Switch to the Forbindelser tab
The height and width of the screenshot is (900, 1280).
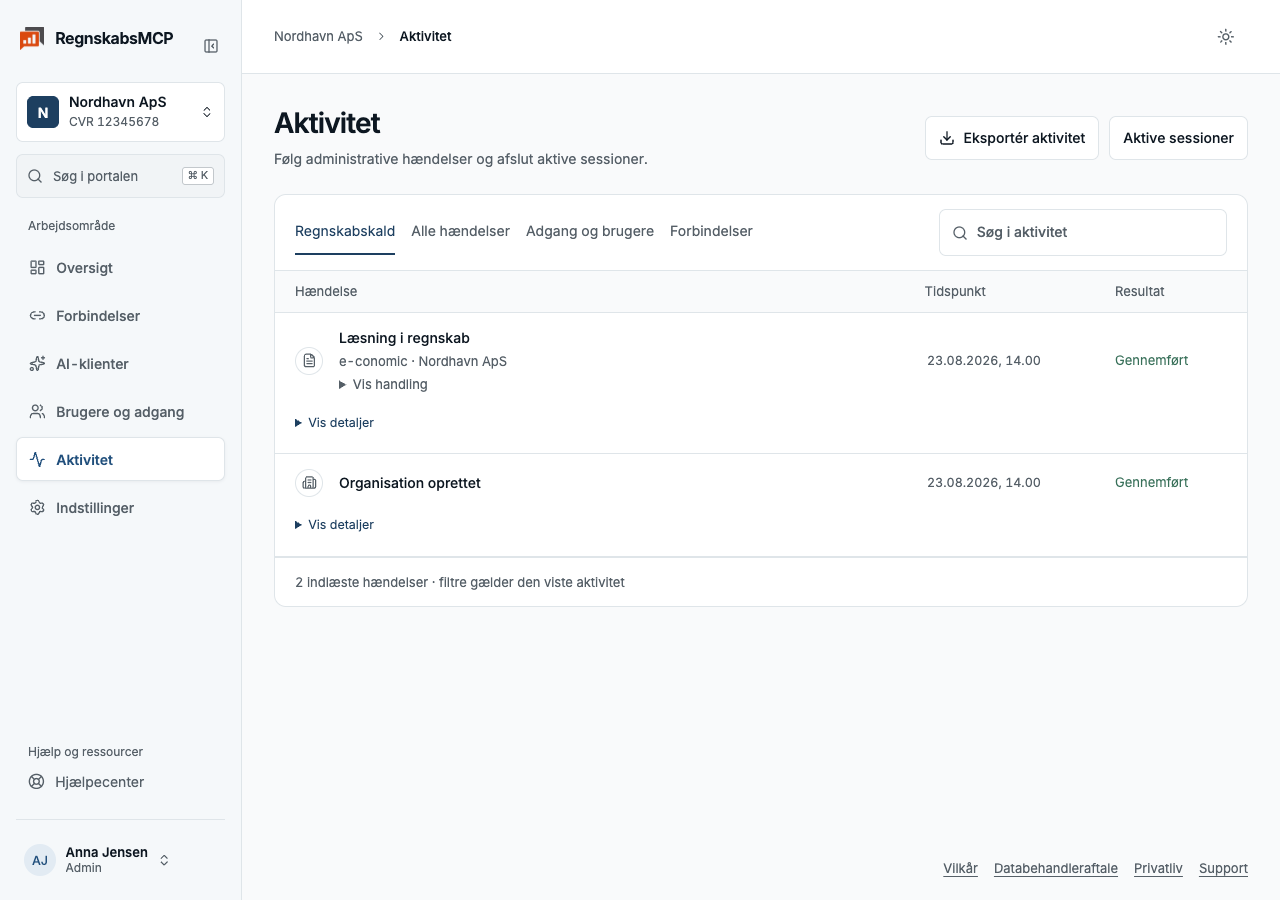pyautogui.click(x=711, y=231)
